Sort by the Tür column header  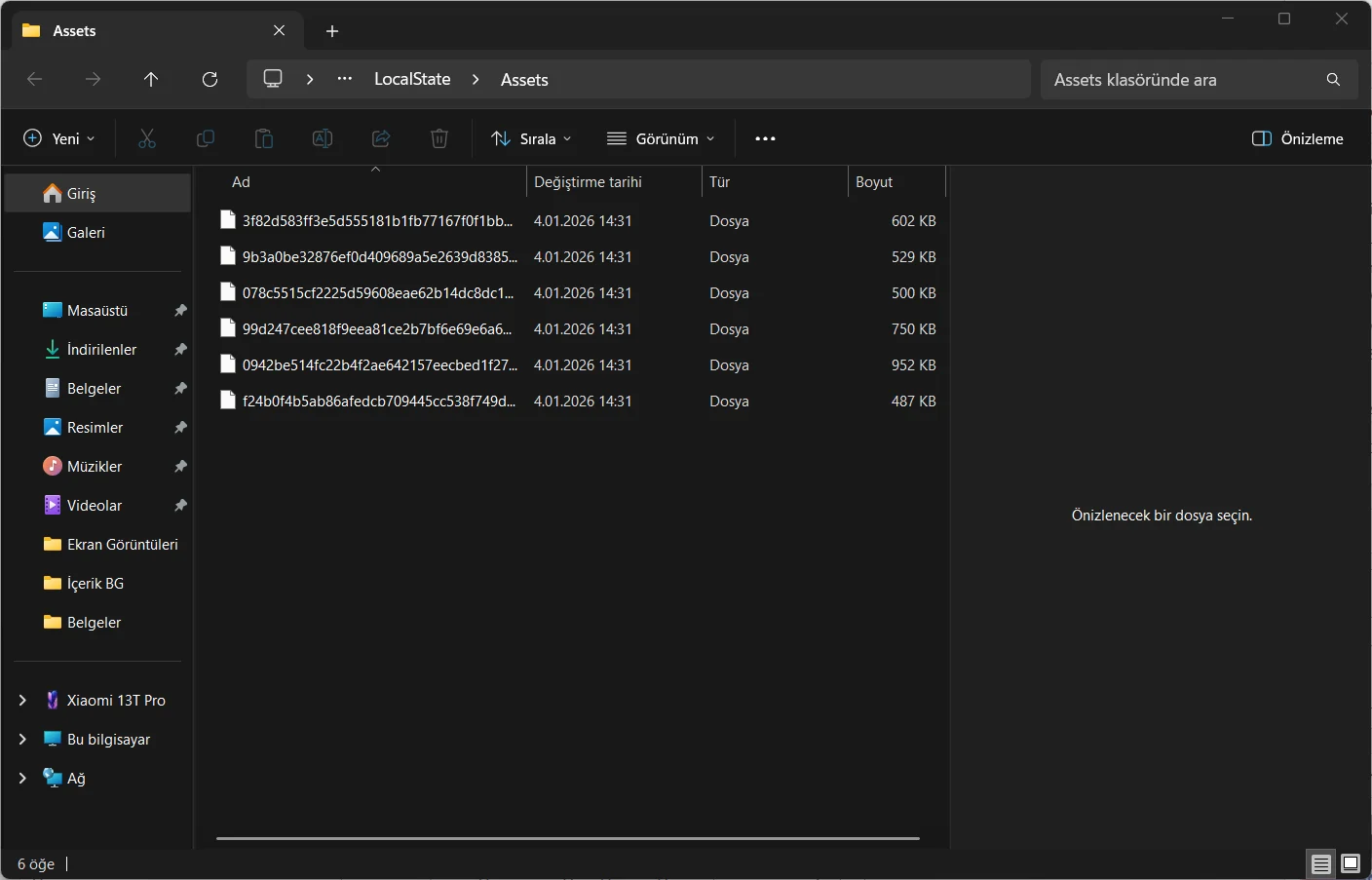tap(775, 182)
